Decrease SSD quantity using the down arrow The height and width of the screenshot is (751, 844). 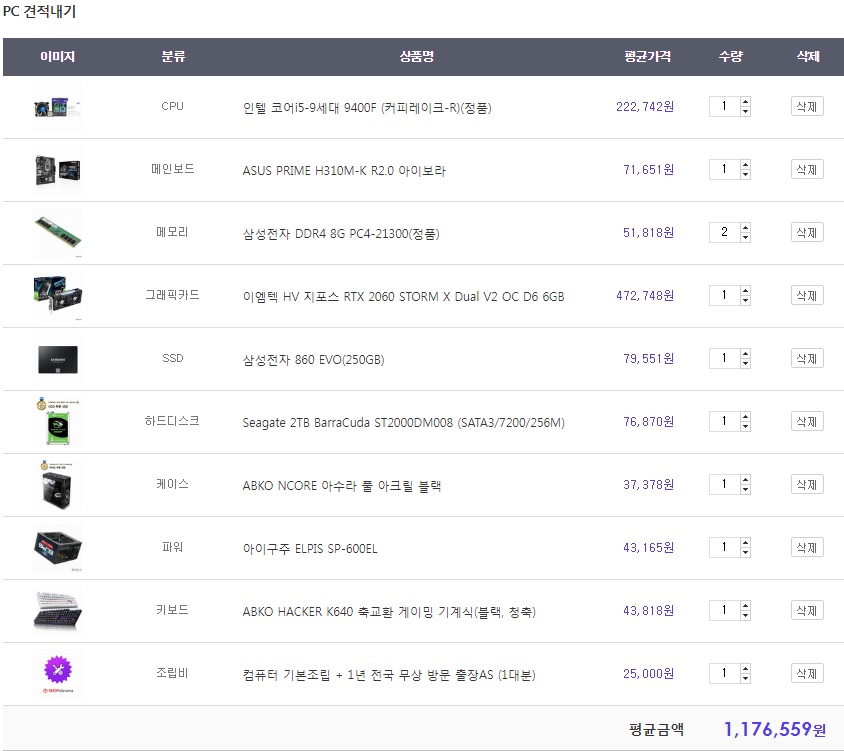[745, 364]
